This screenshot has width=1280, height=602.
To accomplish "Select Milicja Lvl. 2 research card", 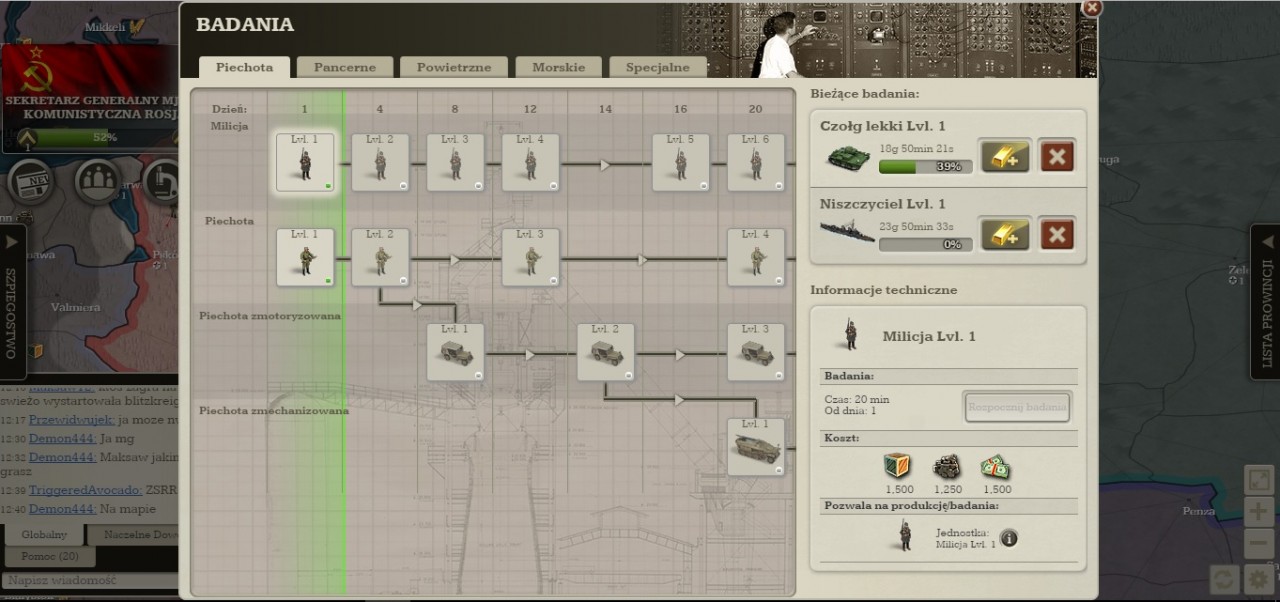I will (380, 162).
